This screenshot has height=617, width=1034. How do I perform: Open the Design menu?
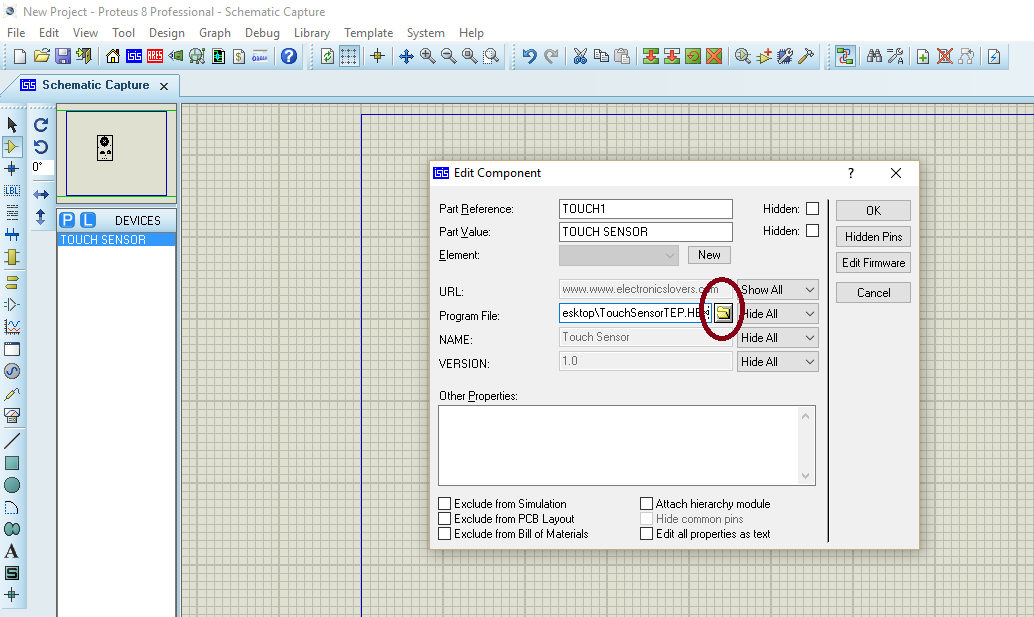pos(167,32)
